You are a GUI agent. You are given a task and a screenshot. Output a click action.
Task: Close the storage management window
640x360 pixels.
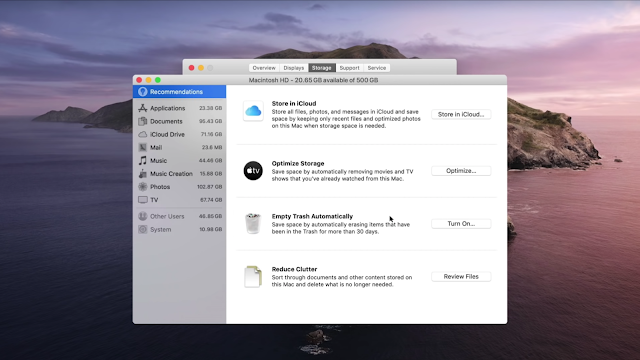[139, 80]
